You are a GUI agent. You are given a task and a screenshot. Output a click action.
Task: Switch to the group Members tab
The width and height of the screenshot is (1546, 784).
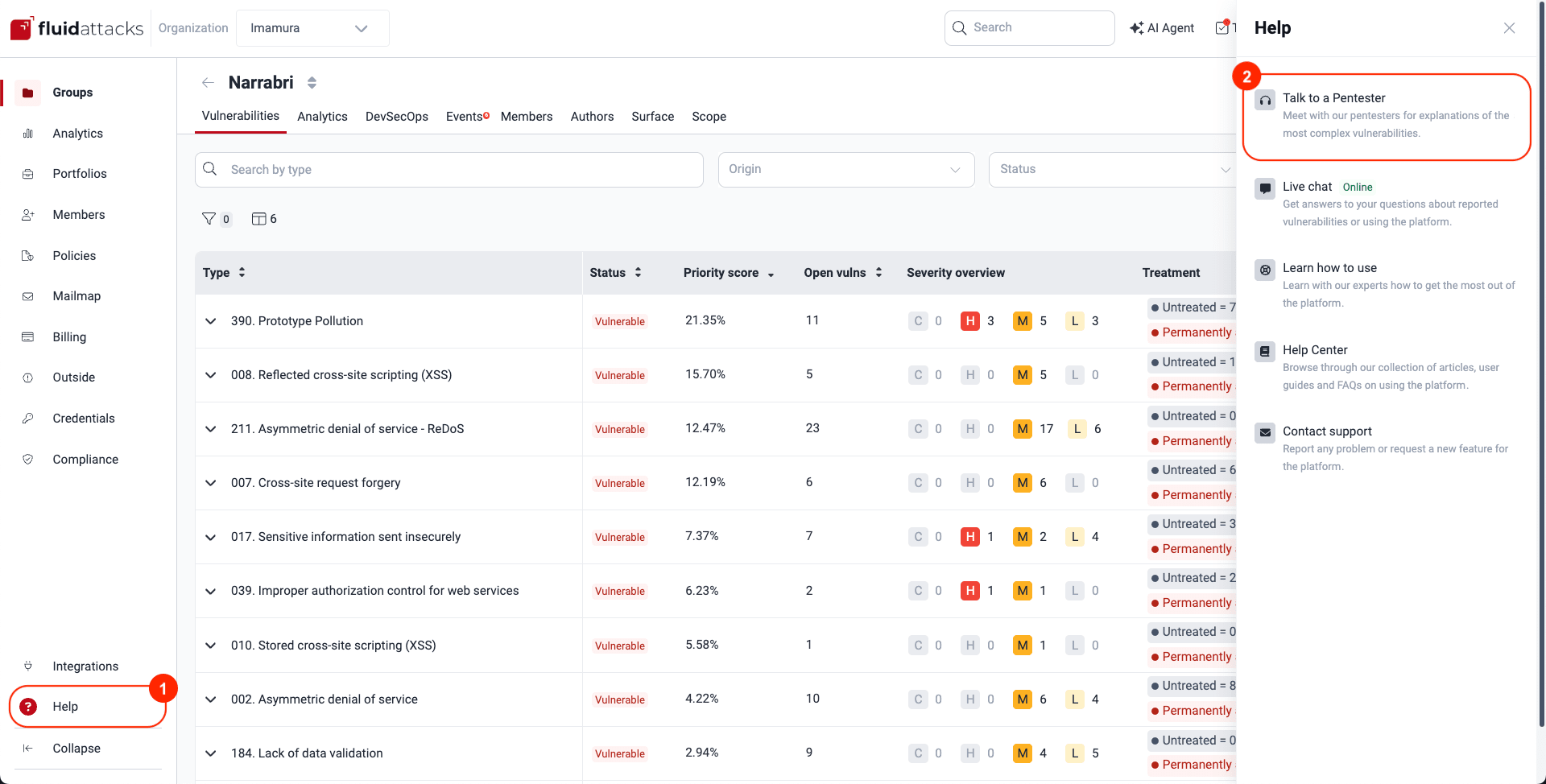point(527,117)
